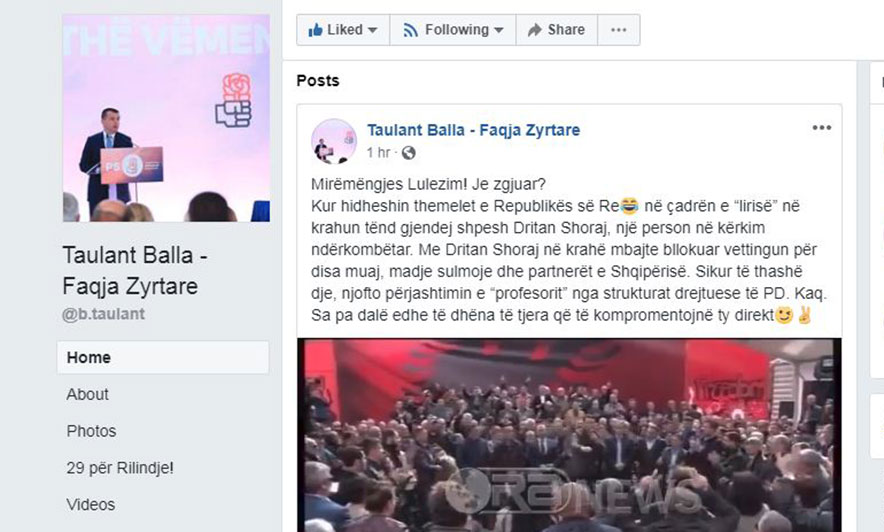The width and height of the screenshot is (884, 532).
Task: Click the Share button label
Action: point(566,30)
